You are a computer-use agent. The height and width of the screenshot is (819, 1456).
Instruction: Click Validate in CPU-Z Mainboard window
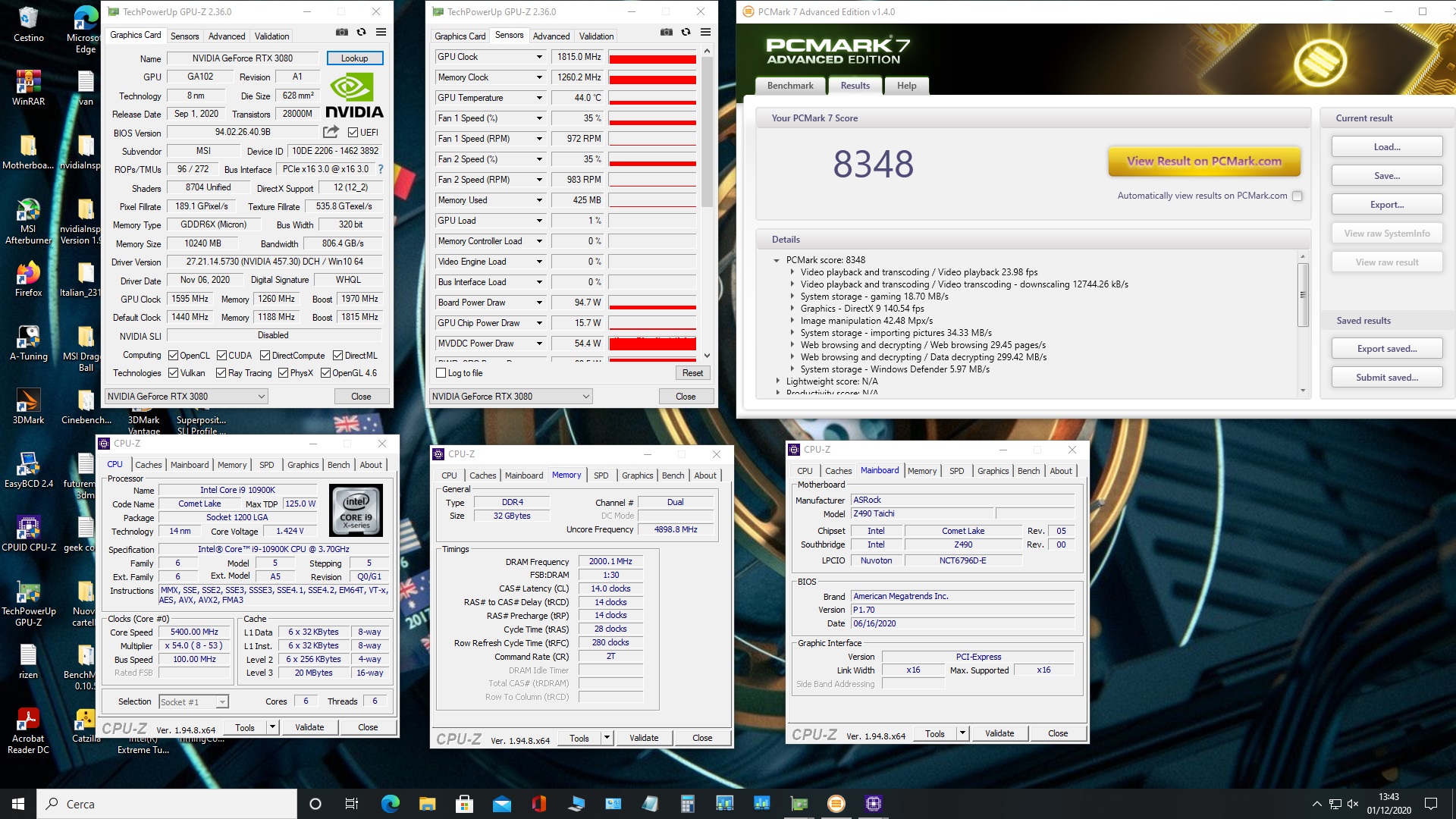(999, 733)
